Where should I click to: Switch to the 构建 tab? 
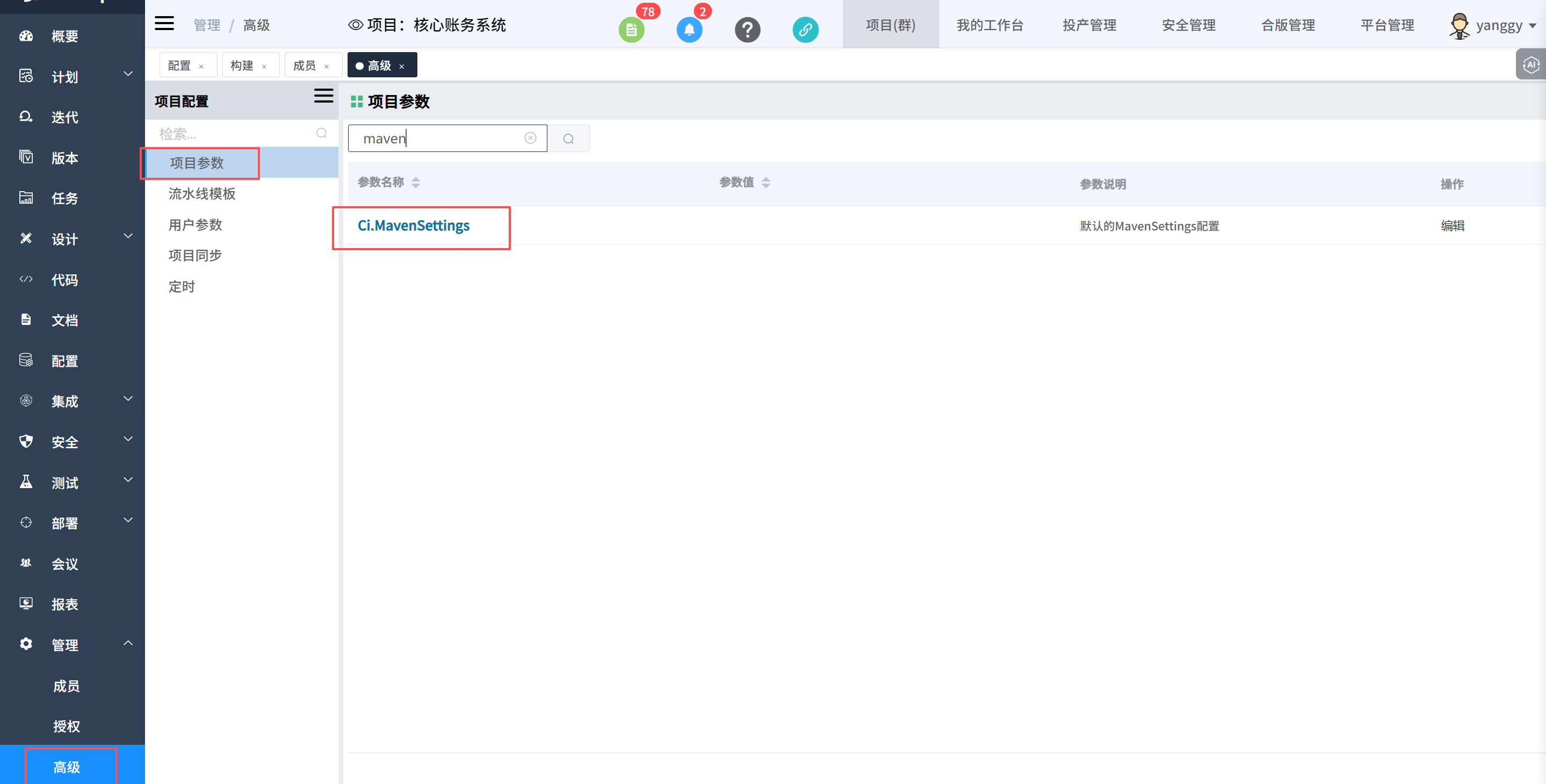242,66
